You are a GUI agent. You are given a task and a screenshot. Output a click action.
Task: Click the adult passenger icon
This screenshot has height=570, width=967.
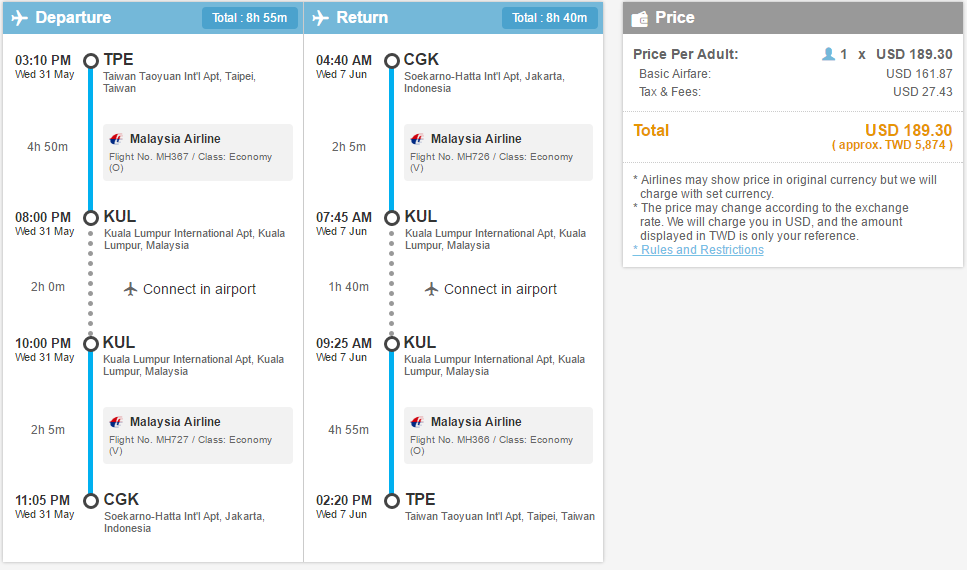coord(828,54)
